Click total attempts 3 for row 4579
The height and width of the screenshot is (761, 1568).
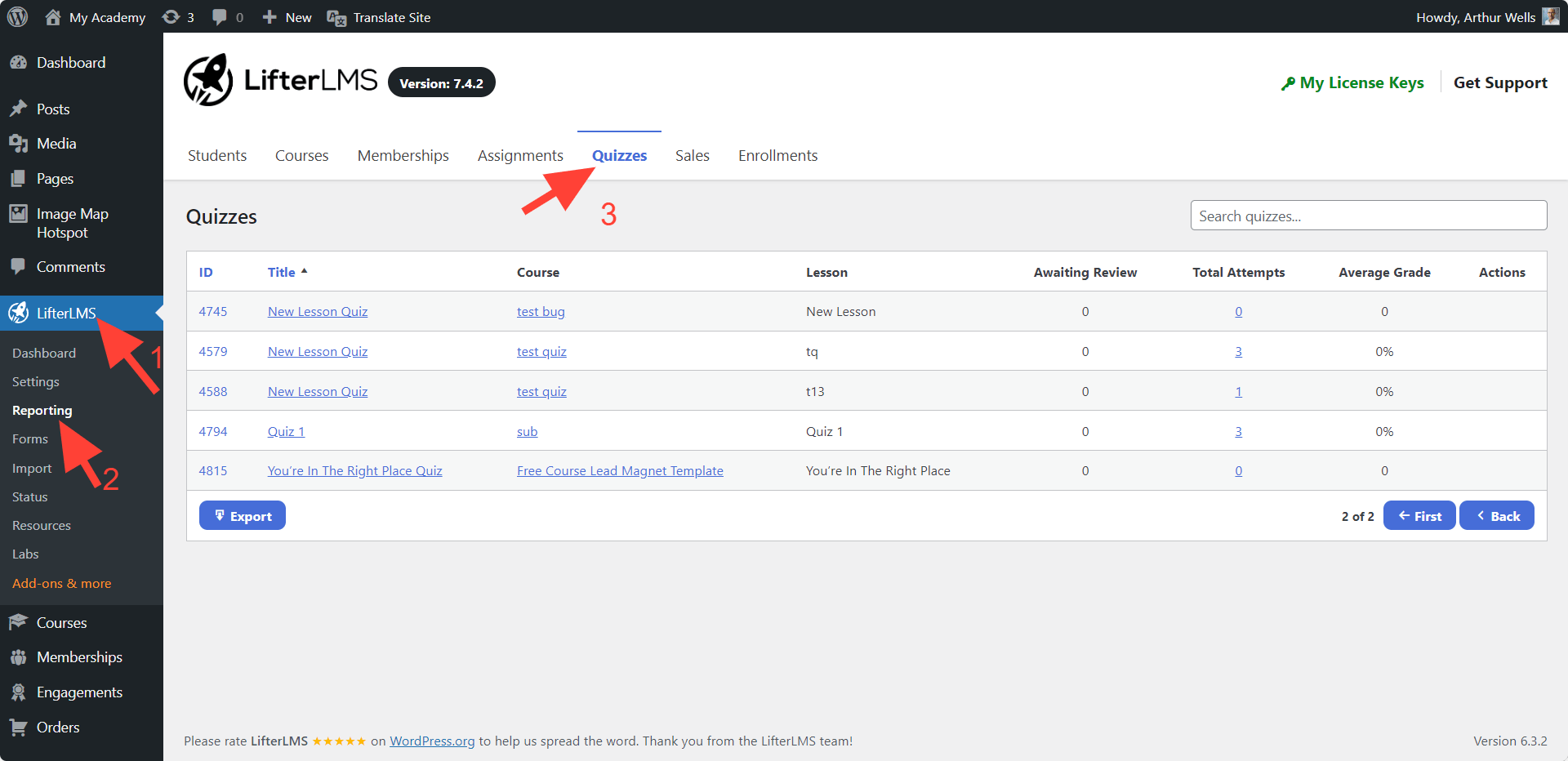(1238, 351)
